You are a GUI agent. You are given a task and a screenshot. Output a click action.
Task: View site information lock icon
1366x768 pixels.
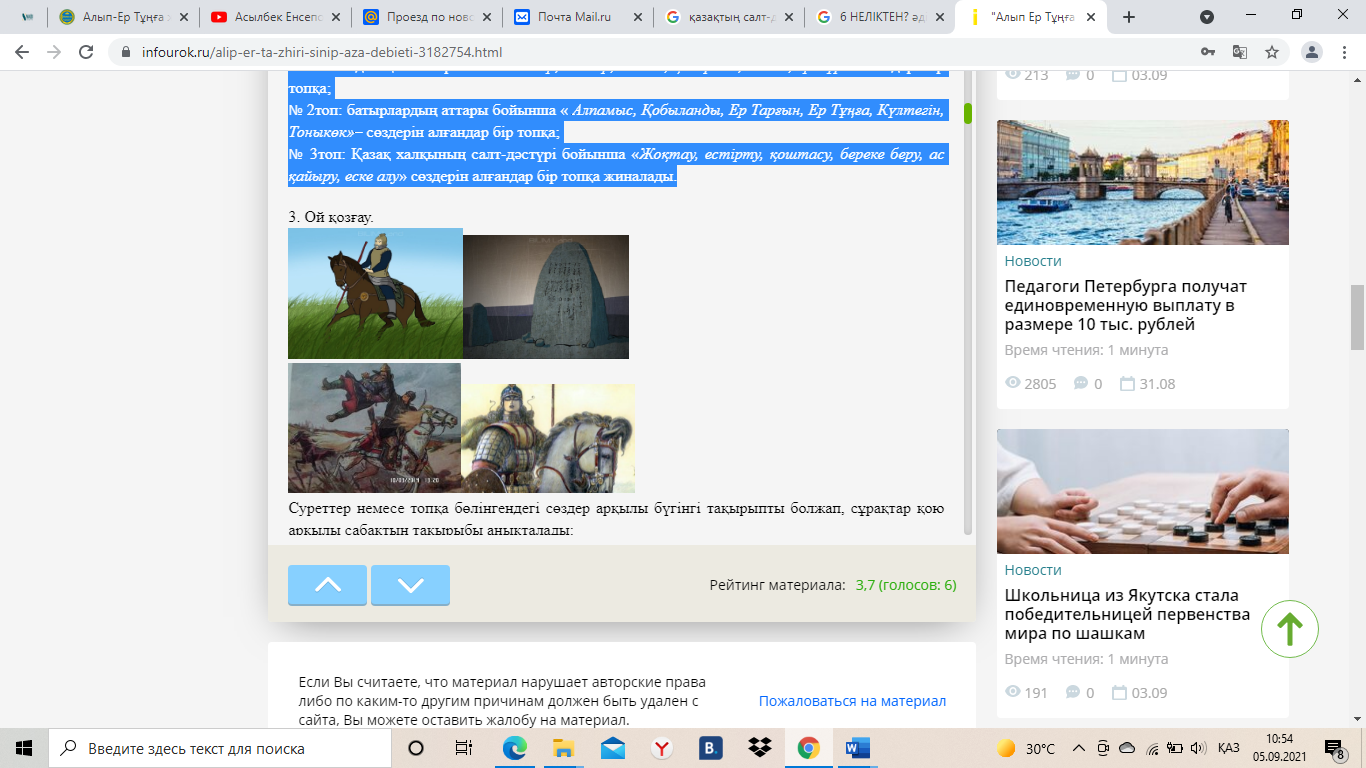(x=125, y=52)
